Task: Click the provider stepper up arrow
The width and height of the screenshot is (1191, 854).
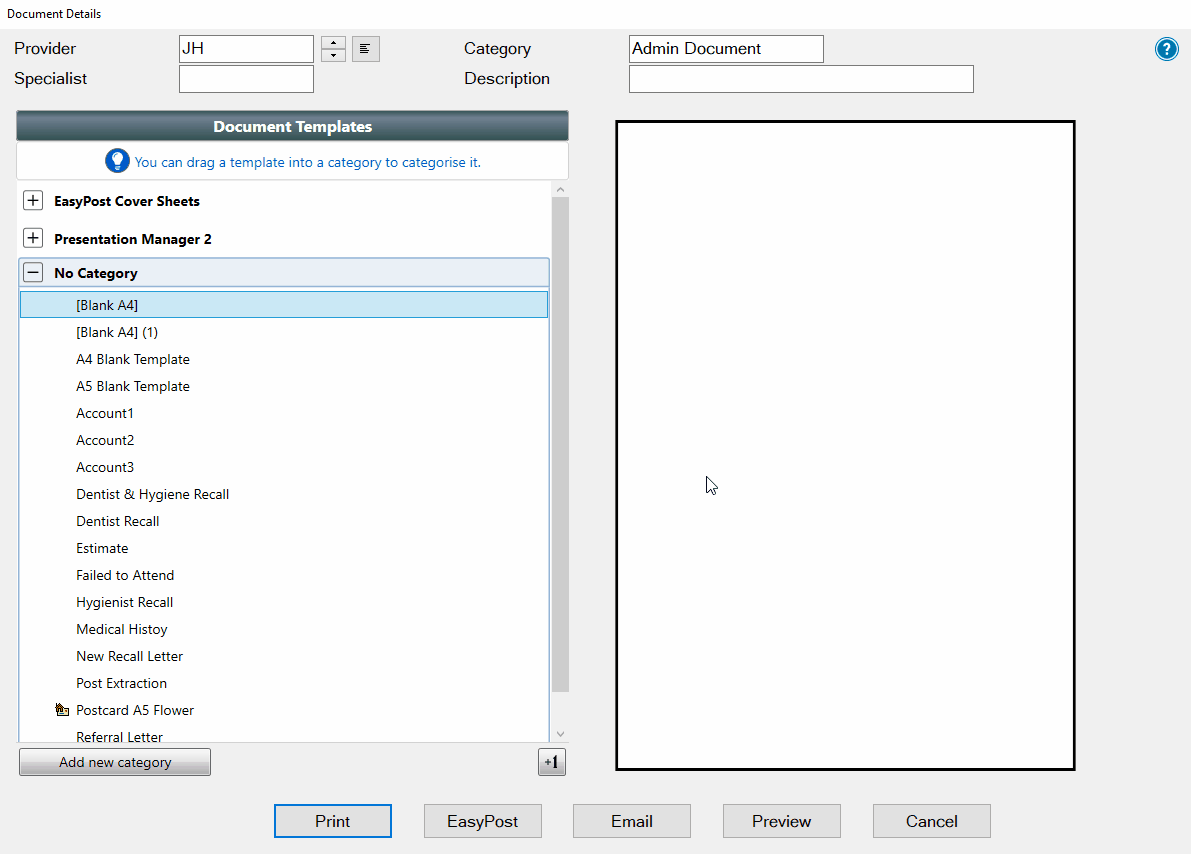Action: coord(333,42)
